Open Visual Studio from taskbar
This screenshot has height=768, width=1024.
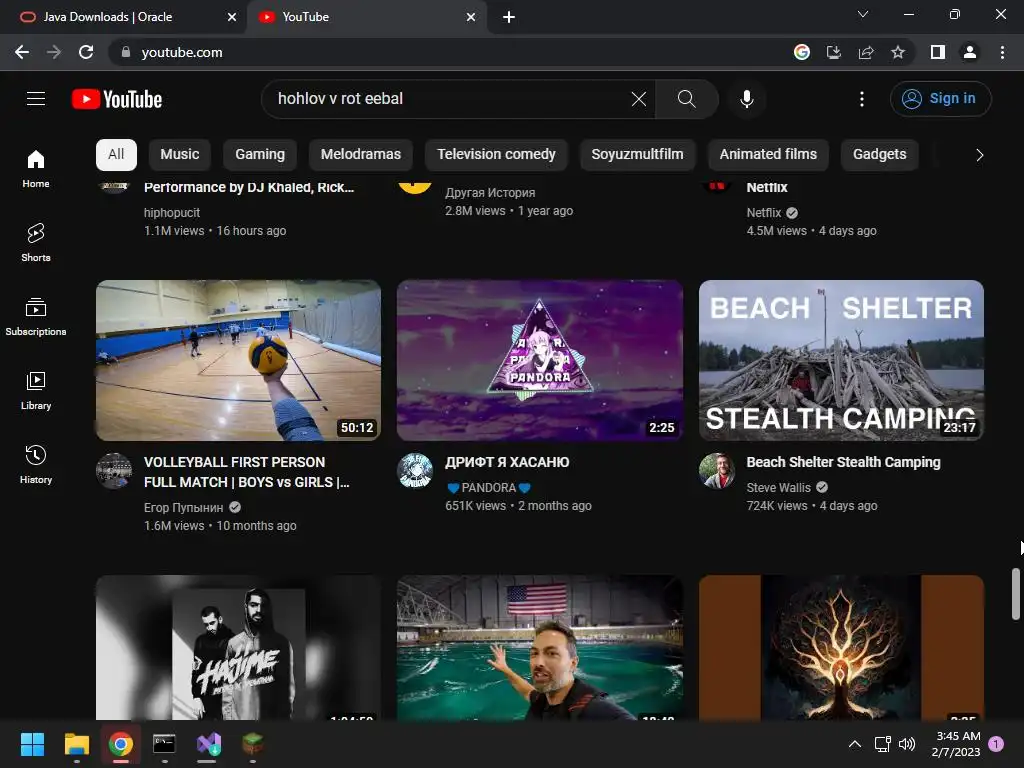pyautogui.click(x=209, y=744)
